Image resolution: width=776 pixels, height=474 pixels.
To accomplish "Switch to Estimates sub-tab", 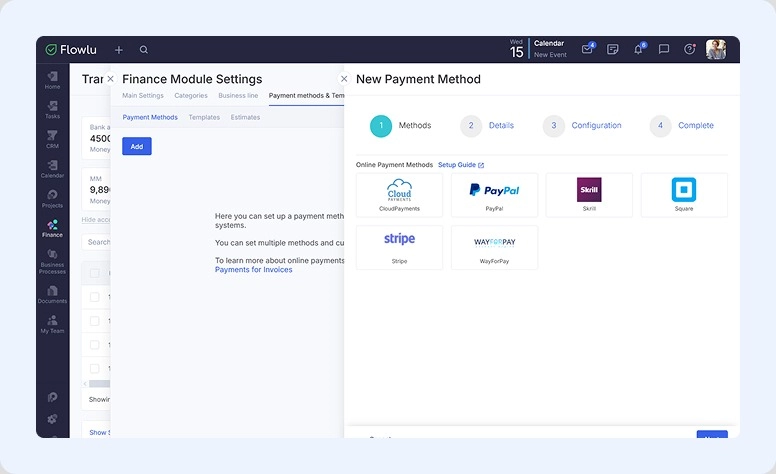I will (245, 117).
